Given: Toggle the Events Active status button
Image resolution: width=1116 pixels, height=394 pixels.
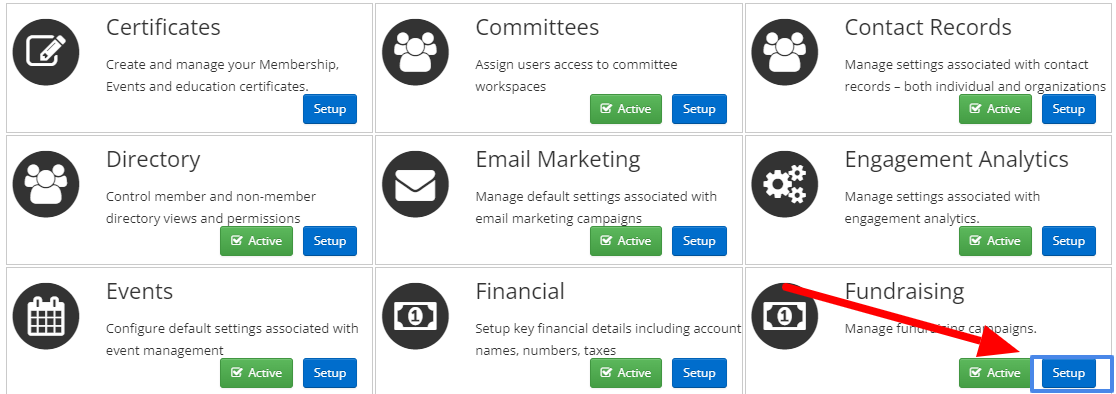Looking at the screenshot, I should click(x=256, y=373).
